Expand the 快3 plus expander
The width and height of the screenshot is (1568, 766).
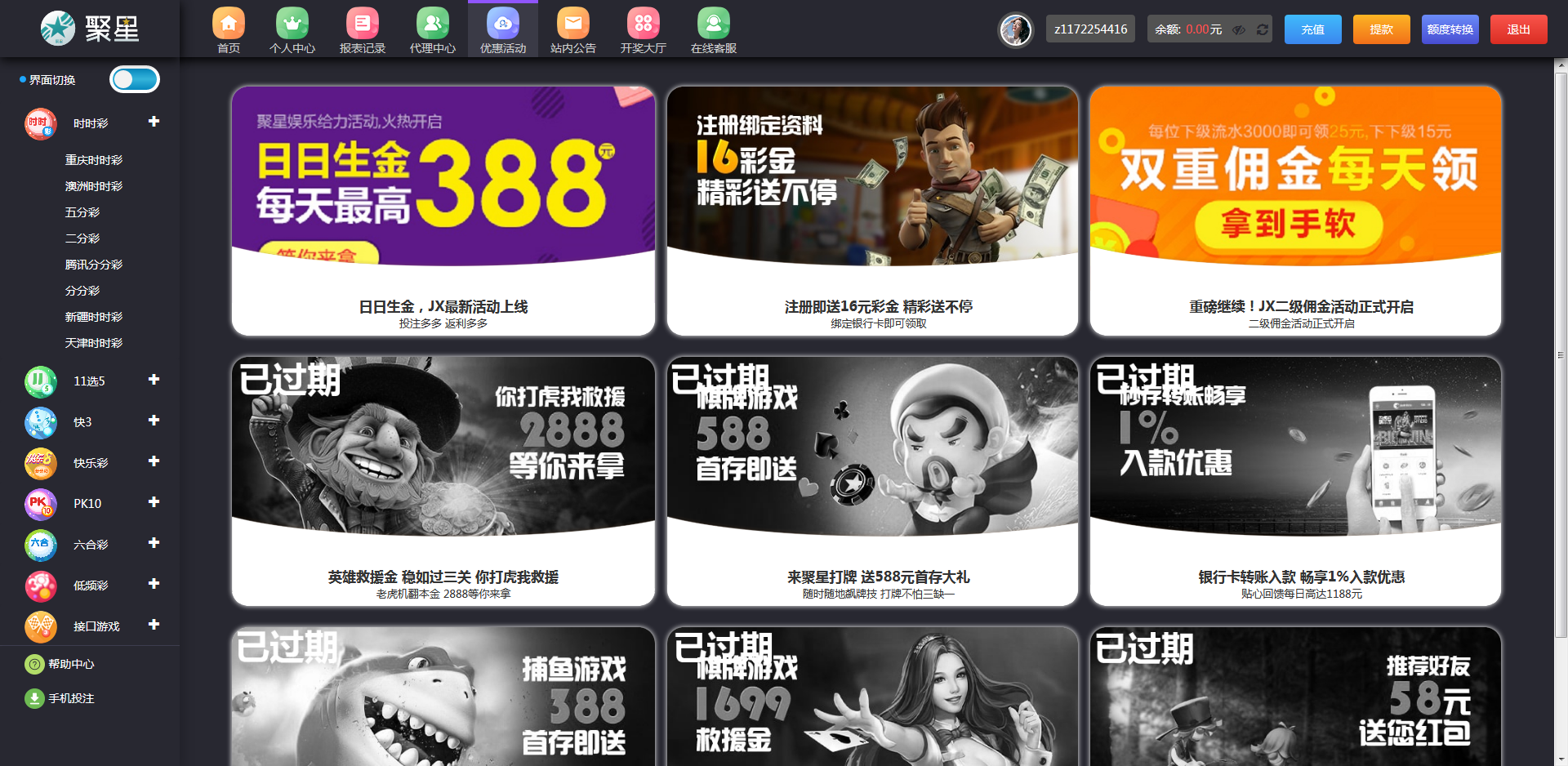tap(154, 421)
